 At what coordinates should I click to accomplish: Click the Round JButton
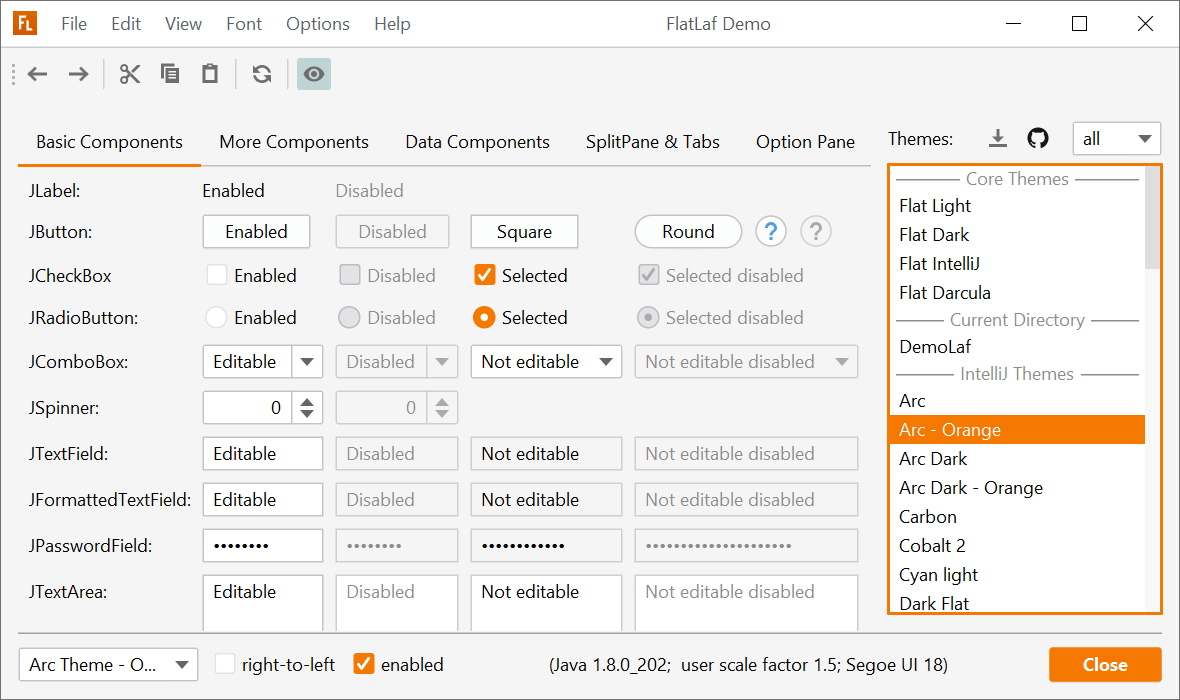pyautogui.click(x=688, y=232)
